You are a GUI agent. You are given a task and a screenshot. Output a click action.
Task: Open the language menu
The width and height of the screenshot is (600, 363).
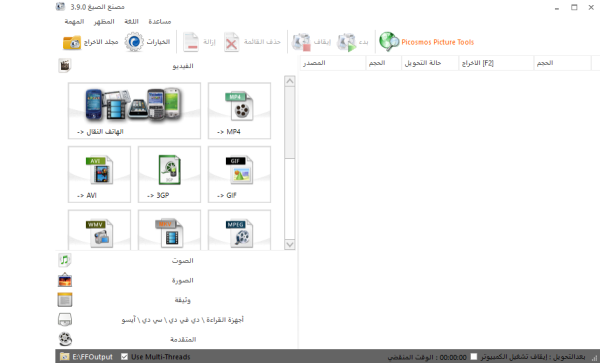pyautogui.click(x=131, y=21)
